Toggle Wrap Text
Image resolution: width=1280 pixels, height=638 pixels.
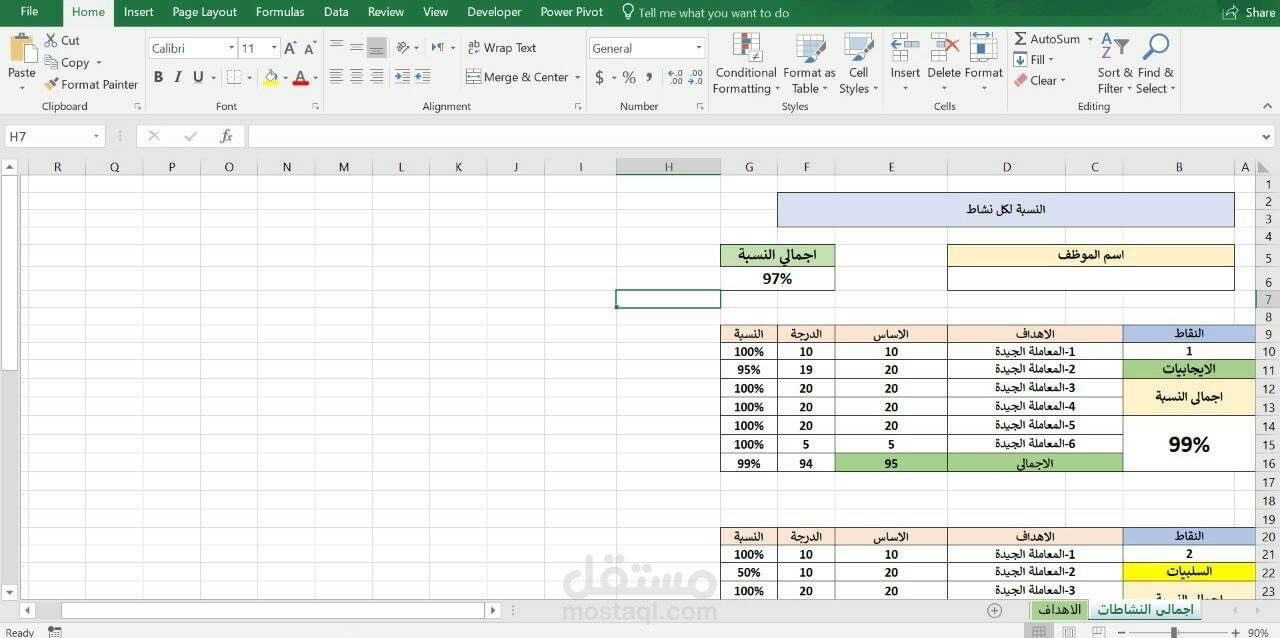click(502, 47)
